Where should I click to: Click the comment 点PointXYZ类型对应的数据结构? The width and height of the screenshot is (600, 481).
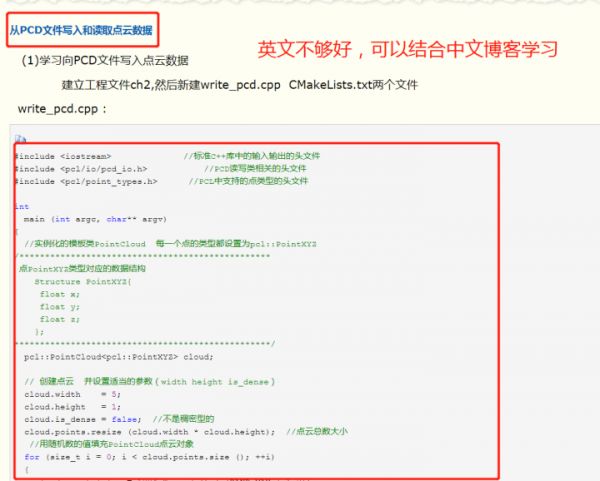(82, 269)
